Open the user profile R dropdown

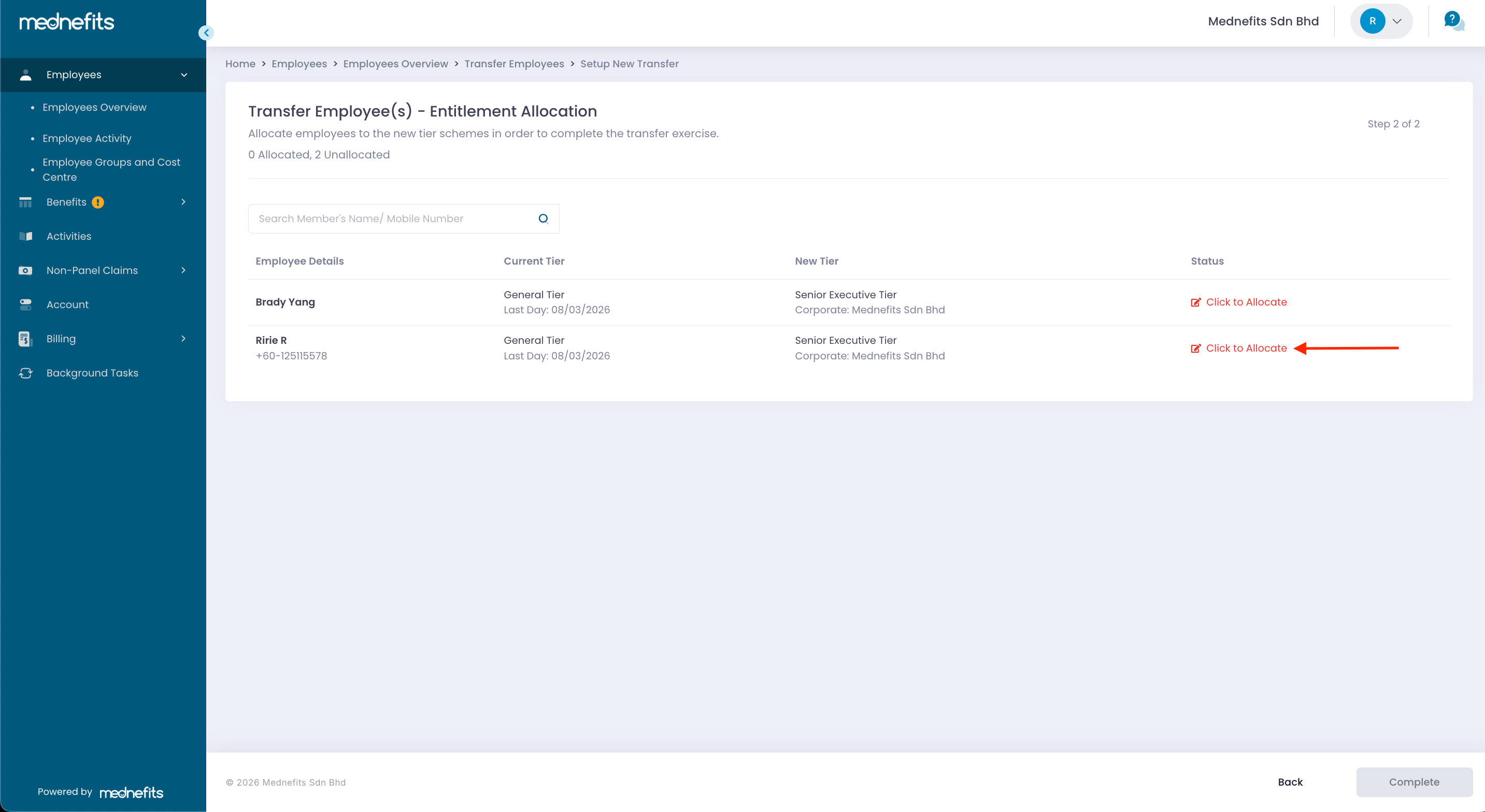coord(1381,21)
